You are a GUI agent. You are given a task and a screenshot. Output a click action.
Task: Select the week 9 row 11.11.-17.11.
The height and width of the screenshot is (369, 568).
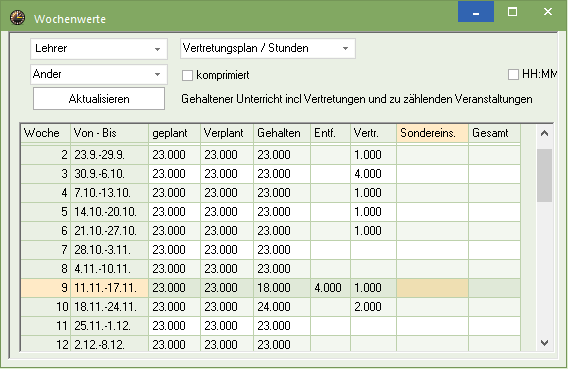click(x=271, y=288)
